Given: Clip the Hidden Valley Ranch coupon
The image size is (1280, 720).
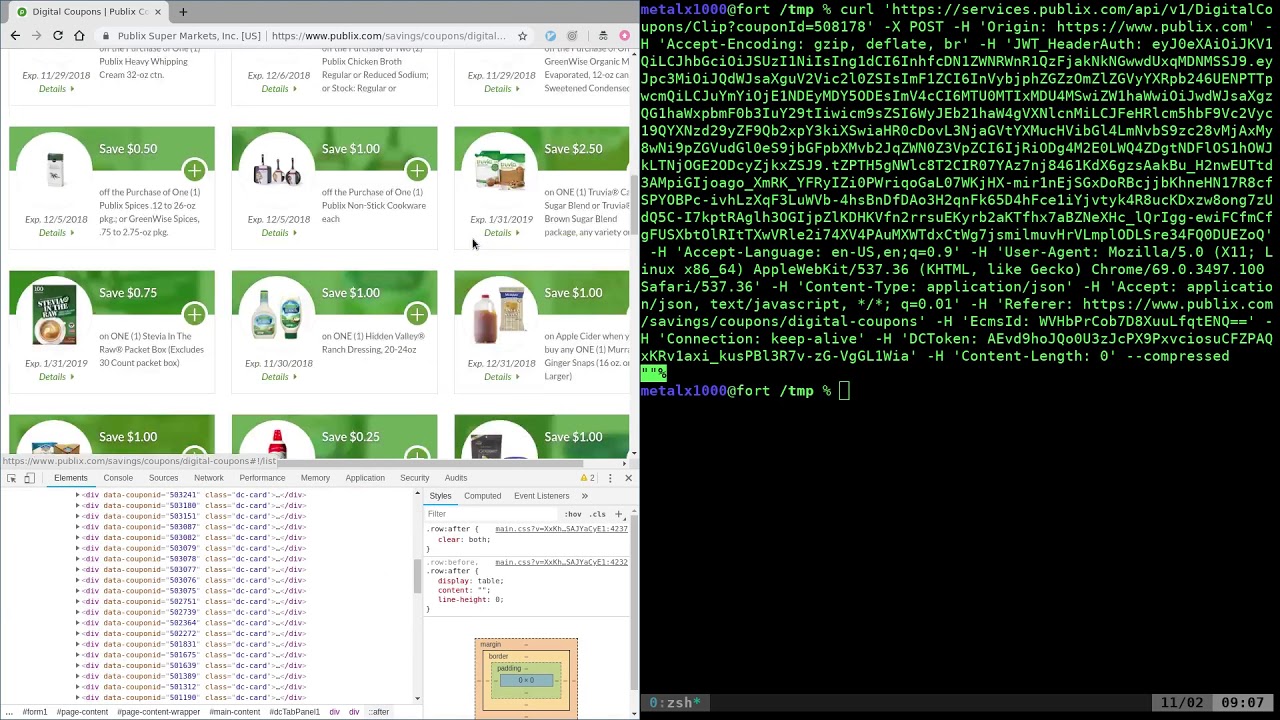Looking at the screenshot, I should [417, 313].
